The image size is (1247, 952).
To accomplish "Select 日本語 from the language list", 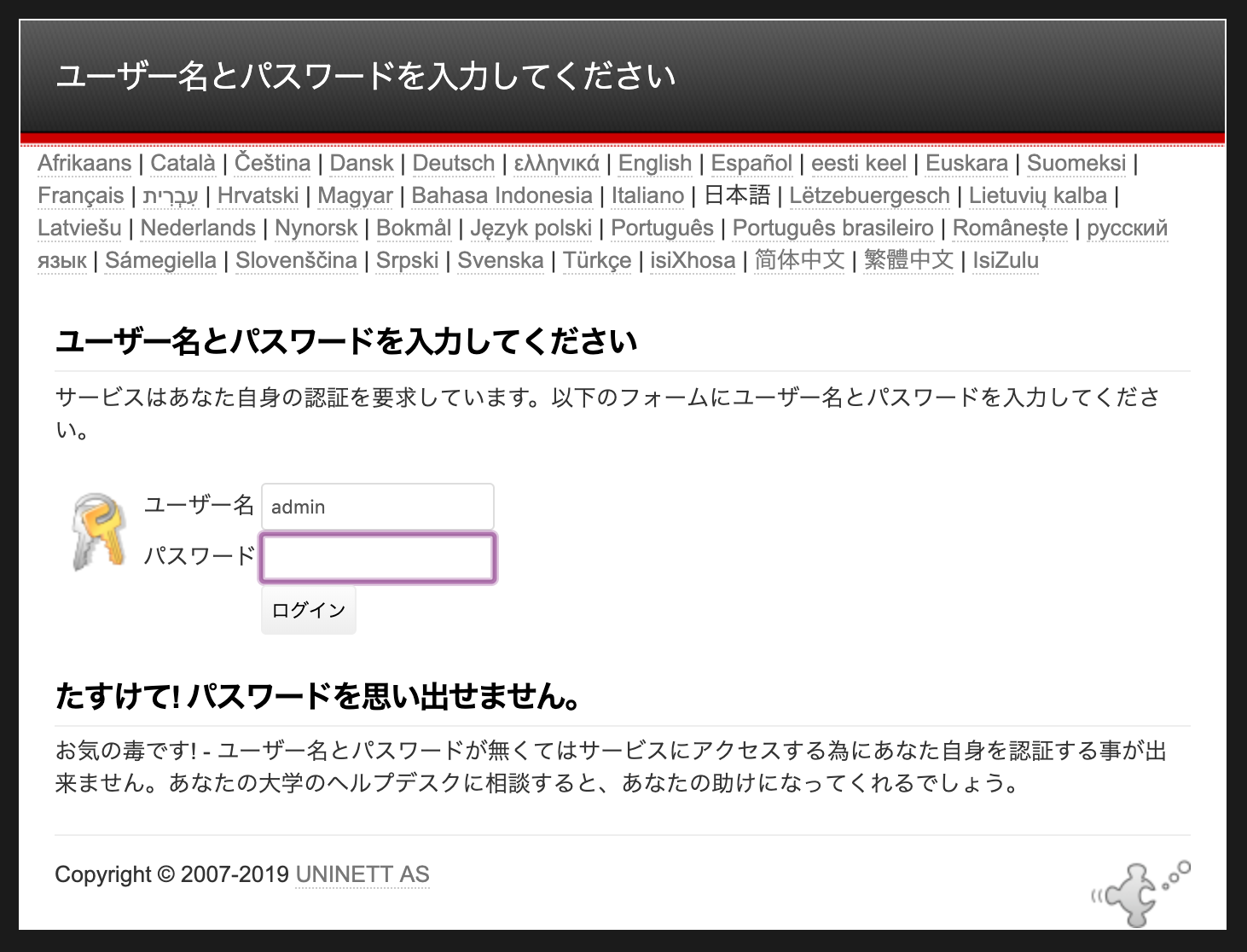I will [x=738, y=194].
